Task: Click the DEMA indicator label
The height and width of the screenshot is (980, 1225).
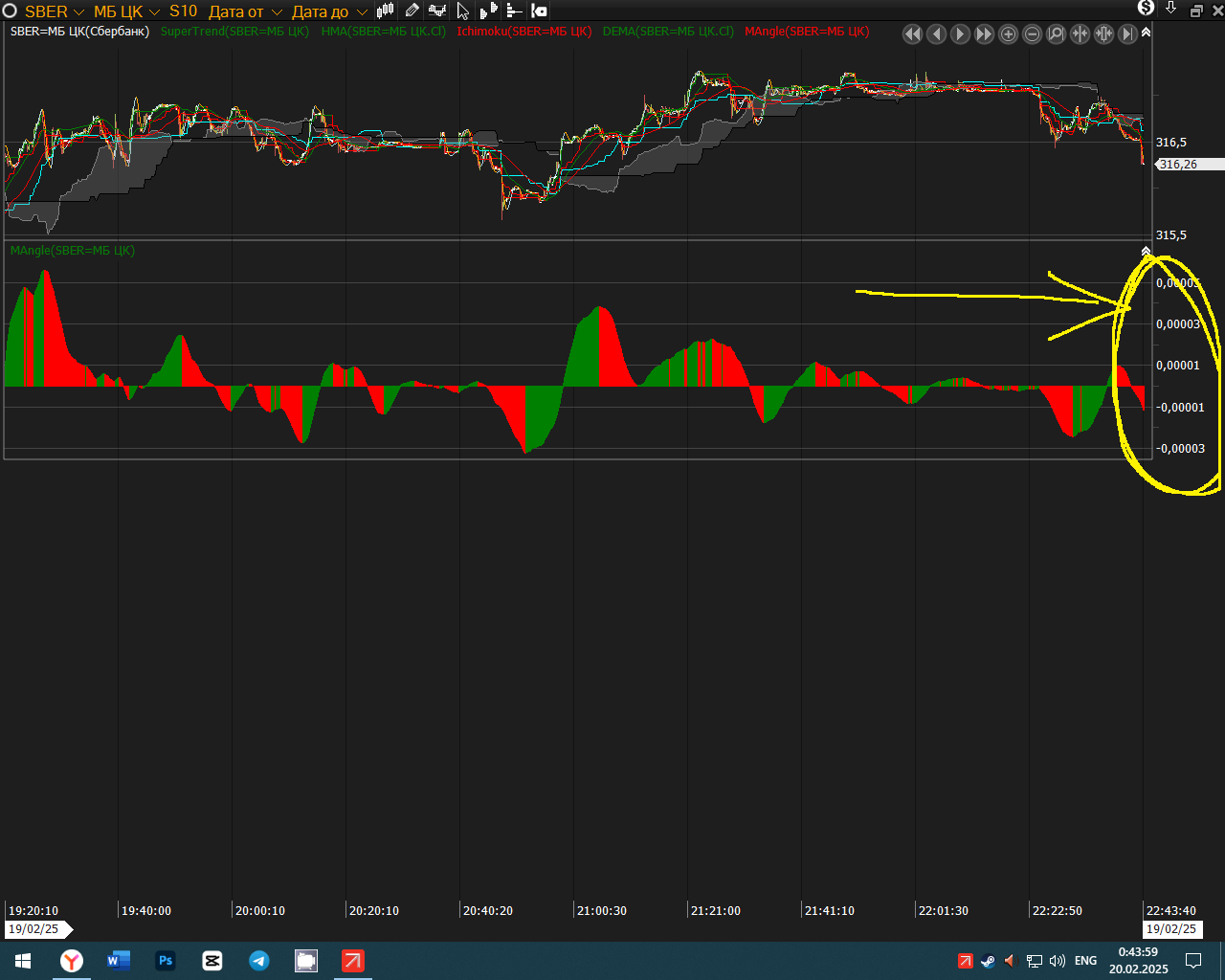Action: pos(668,32)
